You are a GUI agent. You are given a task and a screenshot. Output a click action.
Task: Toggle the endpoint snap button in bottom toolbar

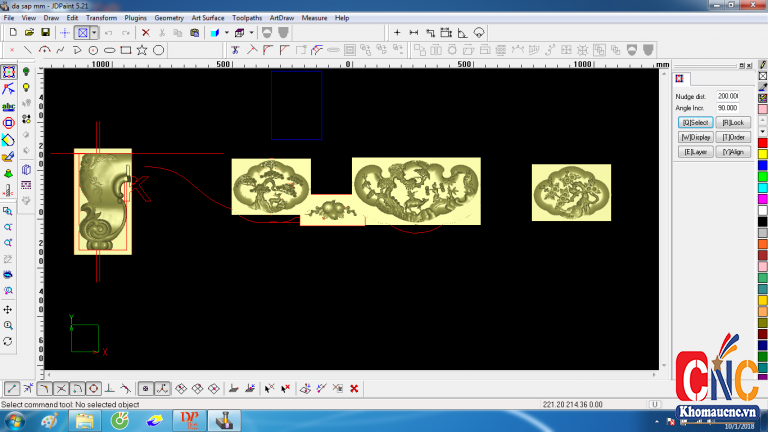coord(11,388)
